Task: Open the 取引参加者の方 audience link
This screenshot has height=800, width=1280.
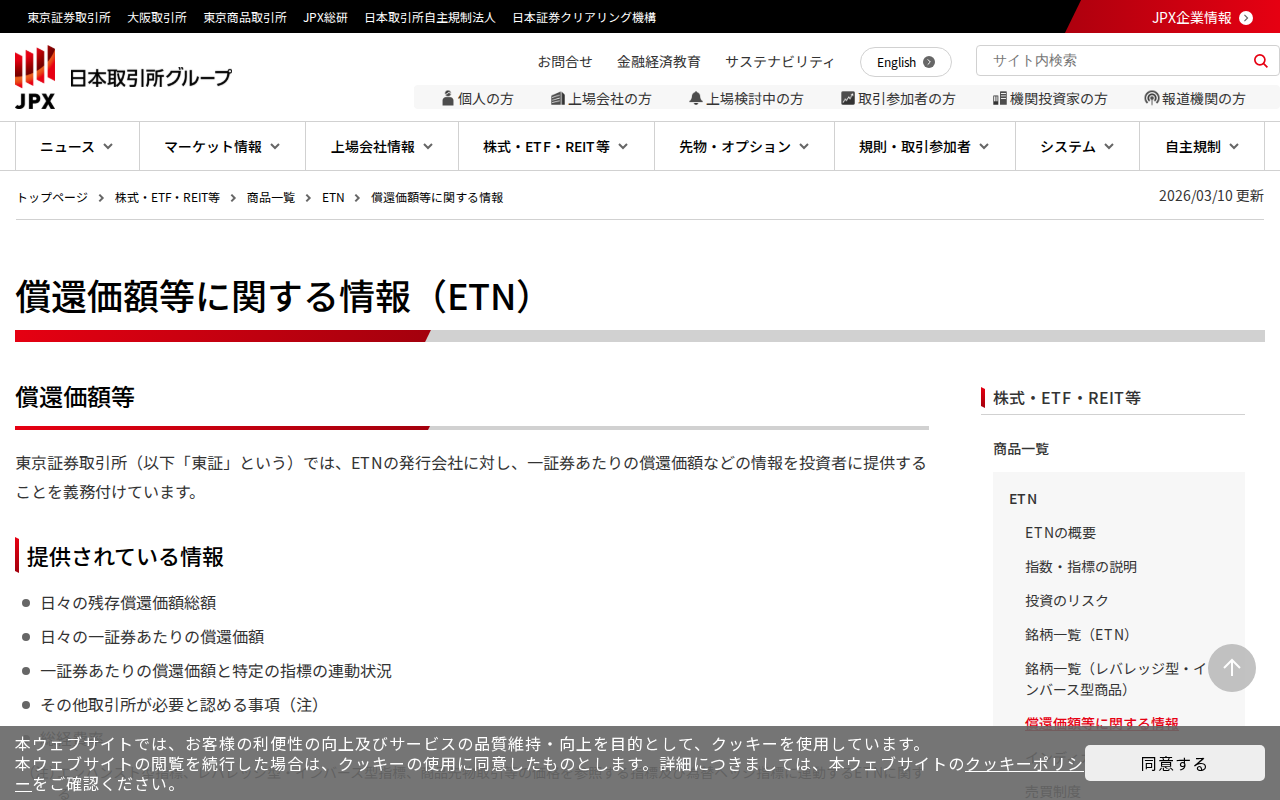Action: point(898,98)
